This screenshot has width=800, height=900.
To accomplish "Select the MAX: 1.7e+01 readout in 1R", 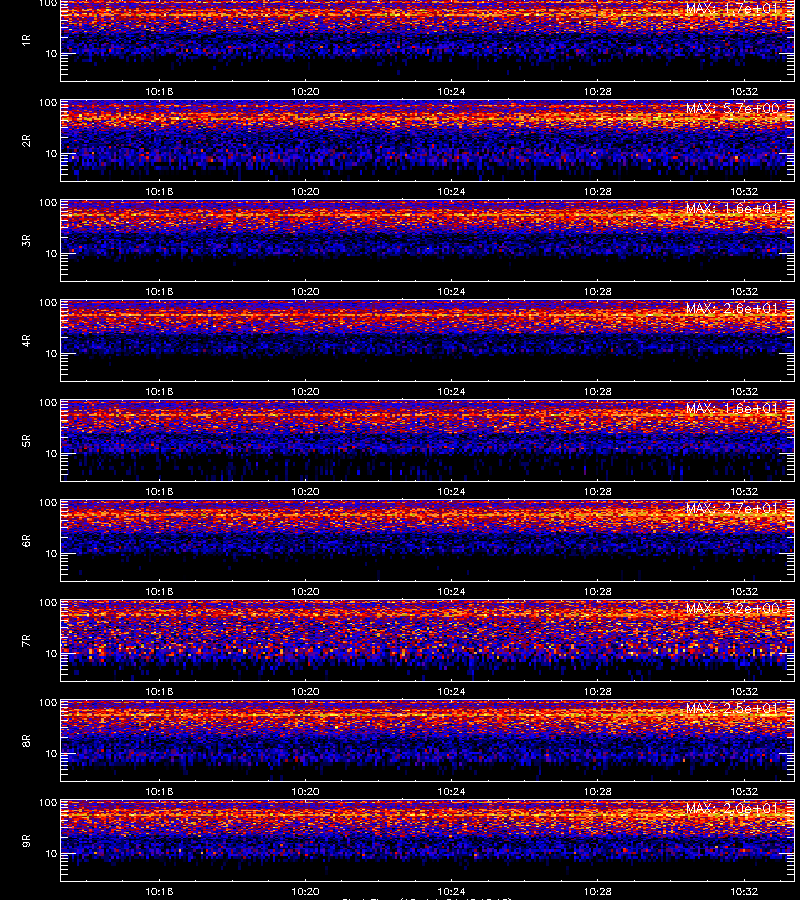I will point(732,9).
